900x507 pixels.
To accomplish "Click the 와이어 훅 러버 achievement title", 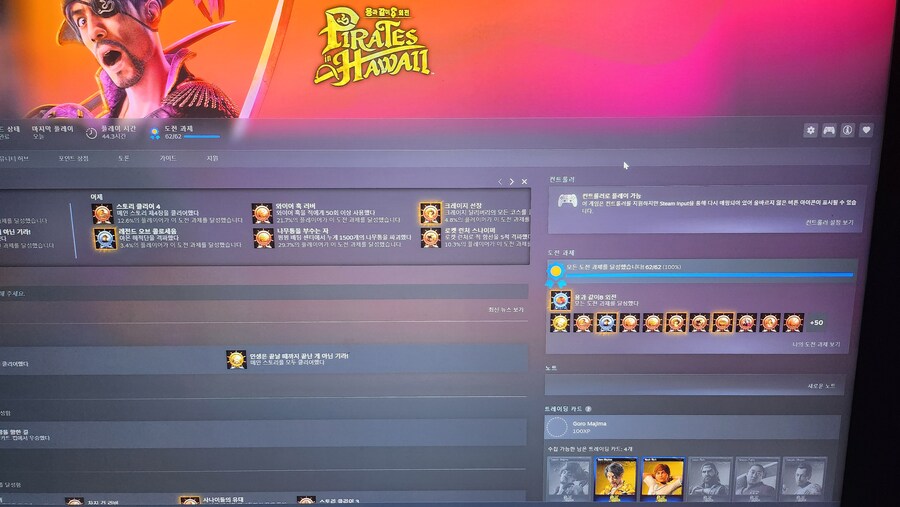I will point(296,206).
